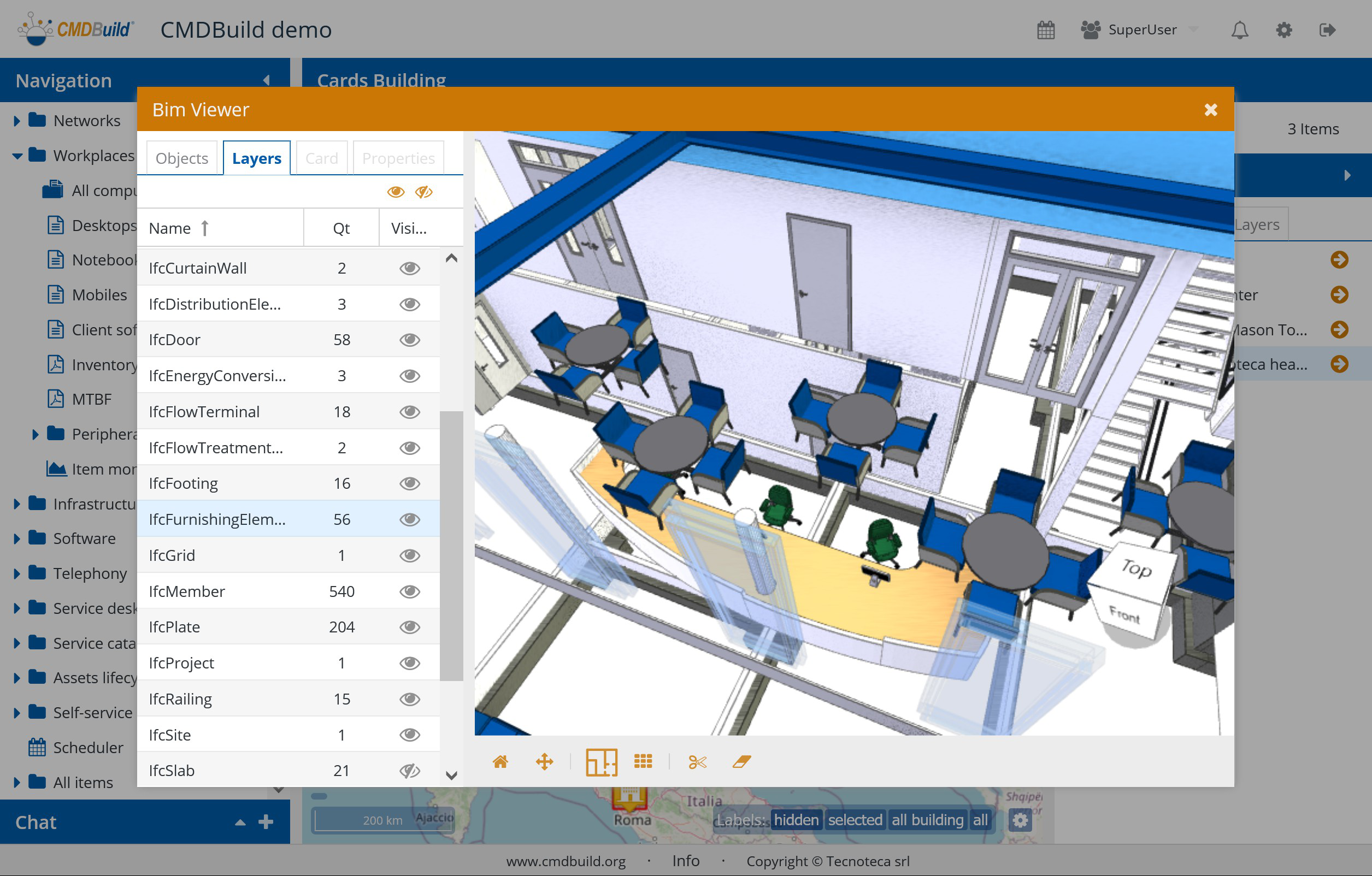Image resolution: width=1372 pixels, height=876 pixels.
Task: Expand the Networks folder in navigation
Action: [16, 121]
